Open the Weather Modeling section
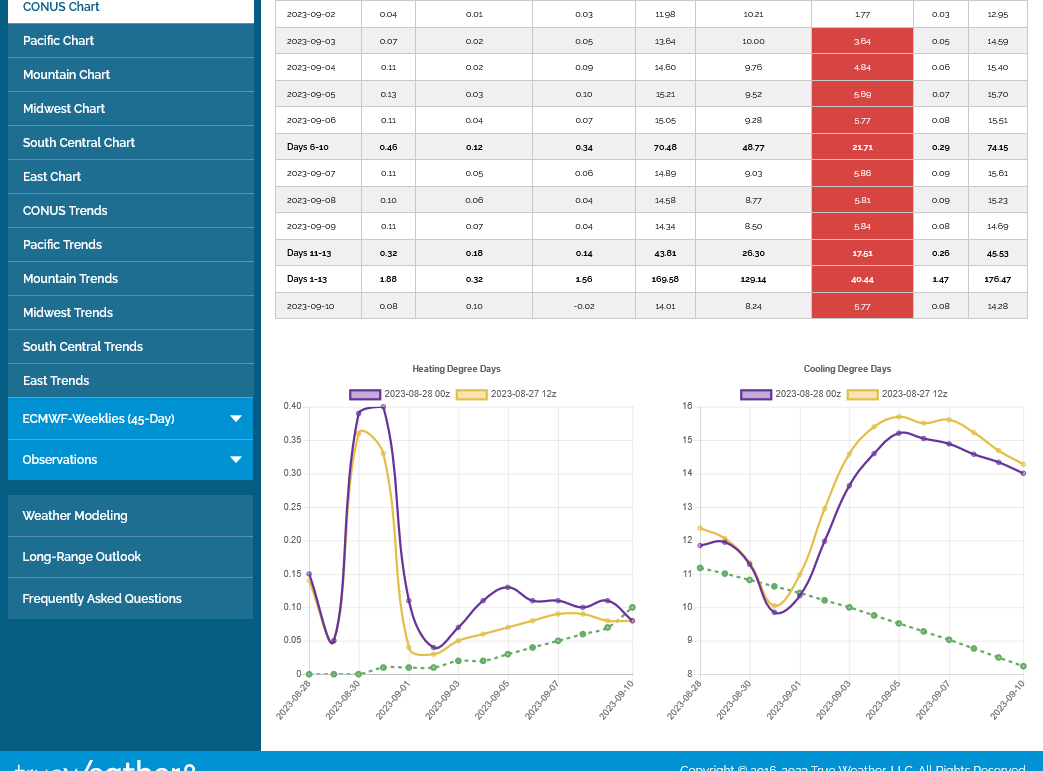This screenshot has width=1043, height=771. (130, 516)
